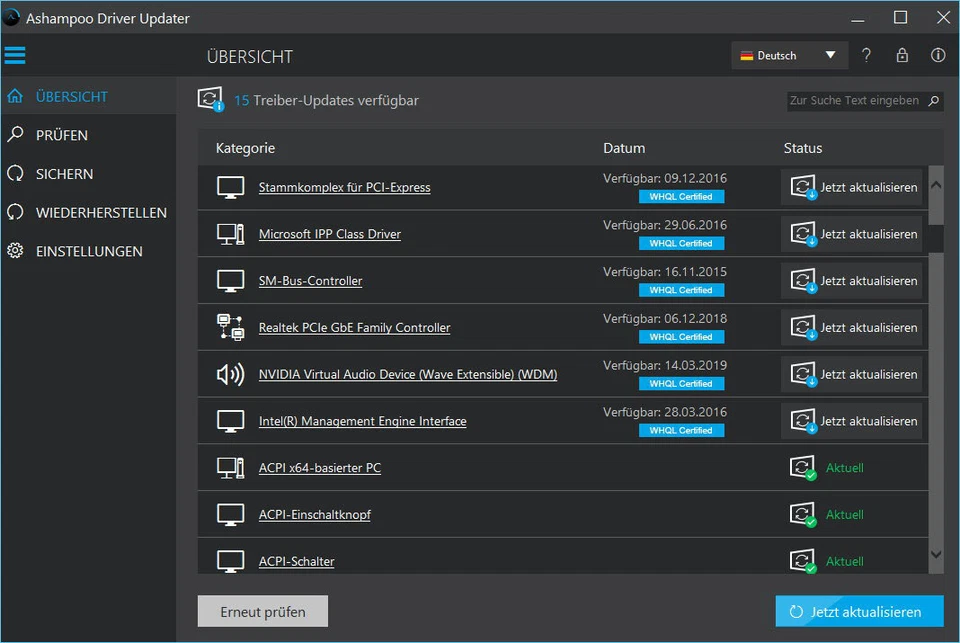Click the Erneut prüfen button
This screenshot has height=643, width=960.
tap(262, 611)
